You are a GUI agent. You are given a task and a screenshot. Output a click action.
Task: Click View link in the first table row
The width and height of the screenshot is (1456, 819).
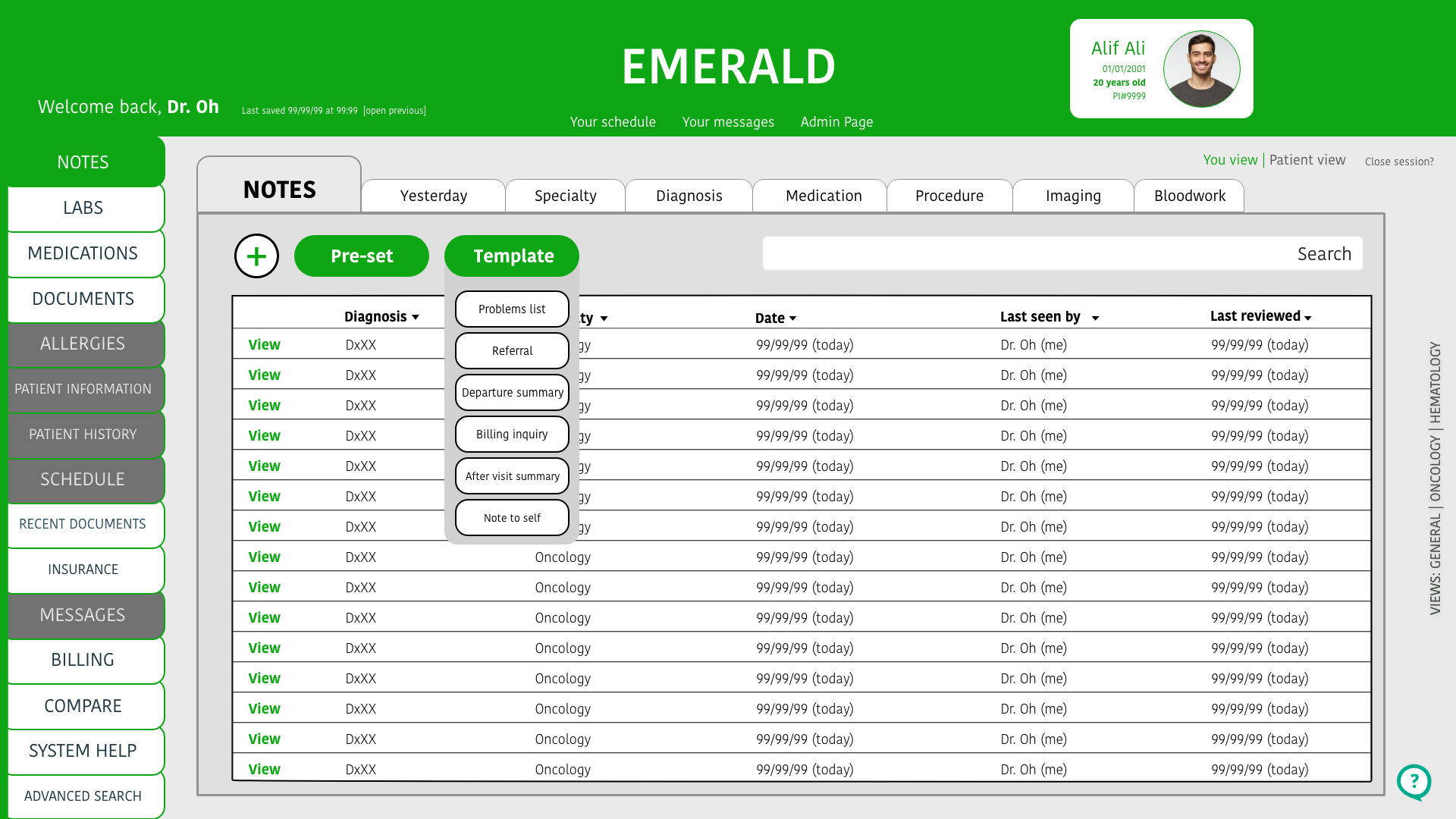pyautogui.click(x=264, y=345)
